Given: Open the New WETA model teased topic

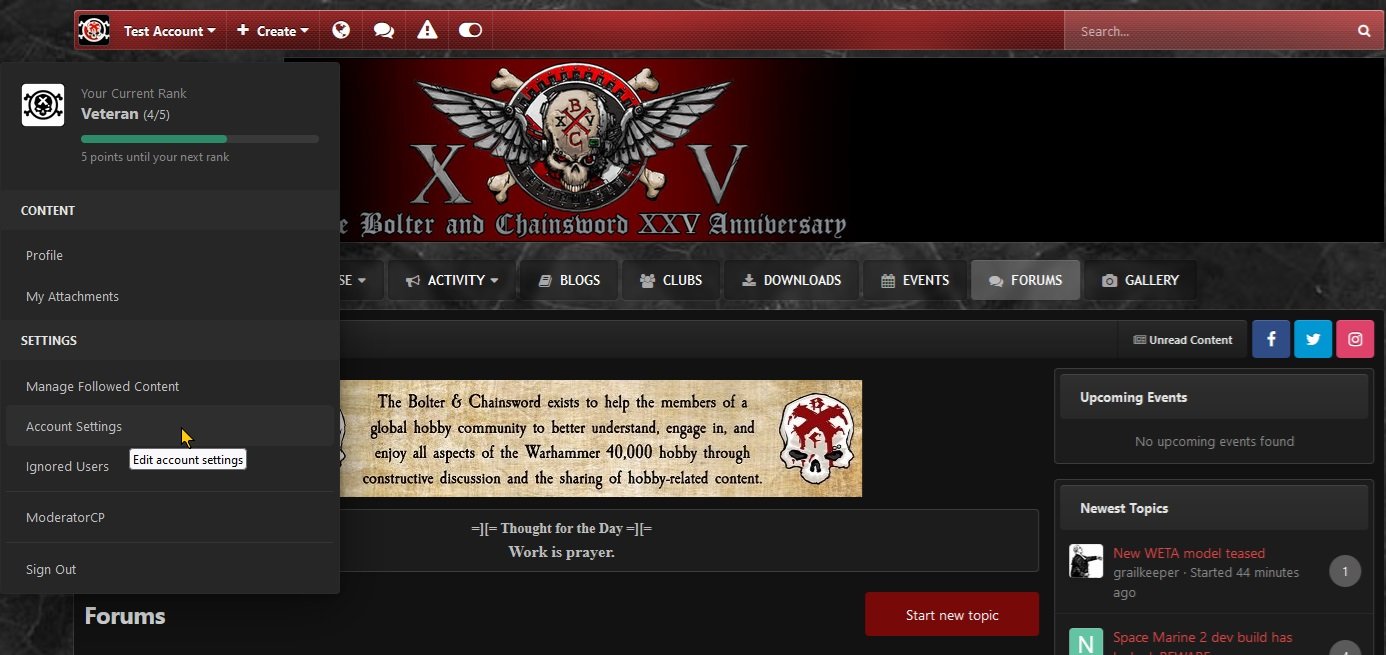Looking at the screenshot, I should pyautogui.click(x=1189, y=553).
